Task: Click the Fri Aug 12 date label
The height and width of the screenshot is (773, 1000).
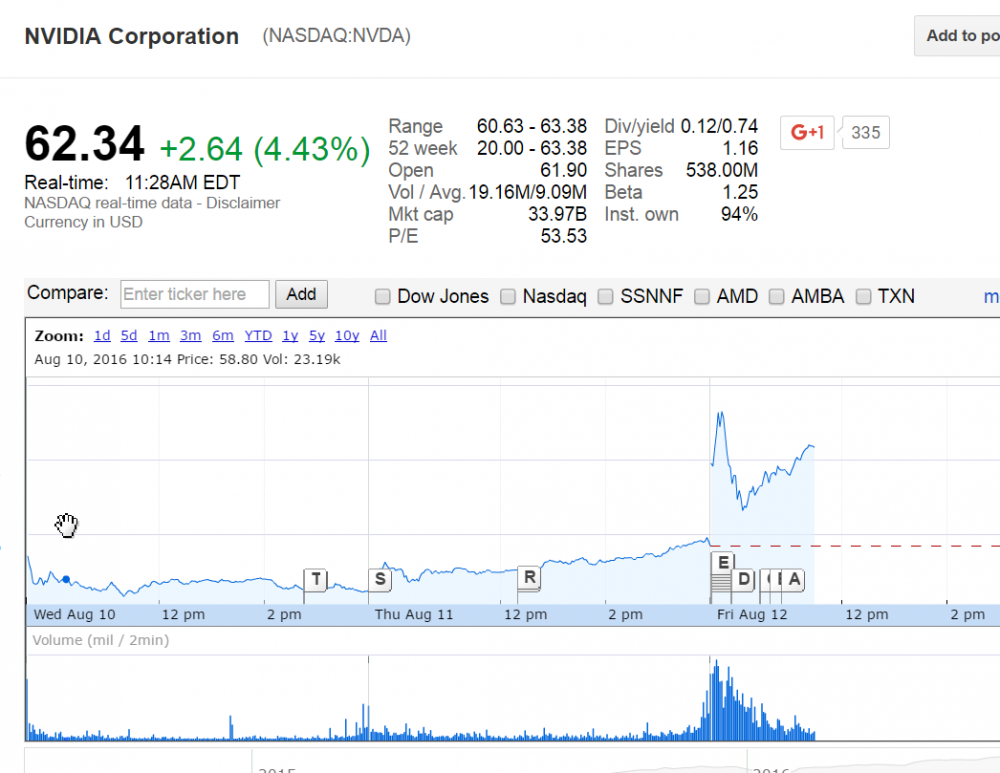Action: pos(752,615)
